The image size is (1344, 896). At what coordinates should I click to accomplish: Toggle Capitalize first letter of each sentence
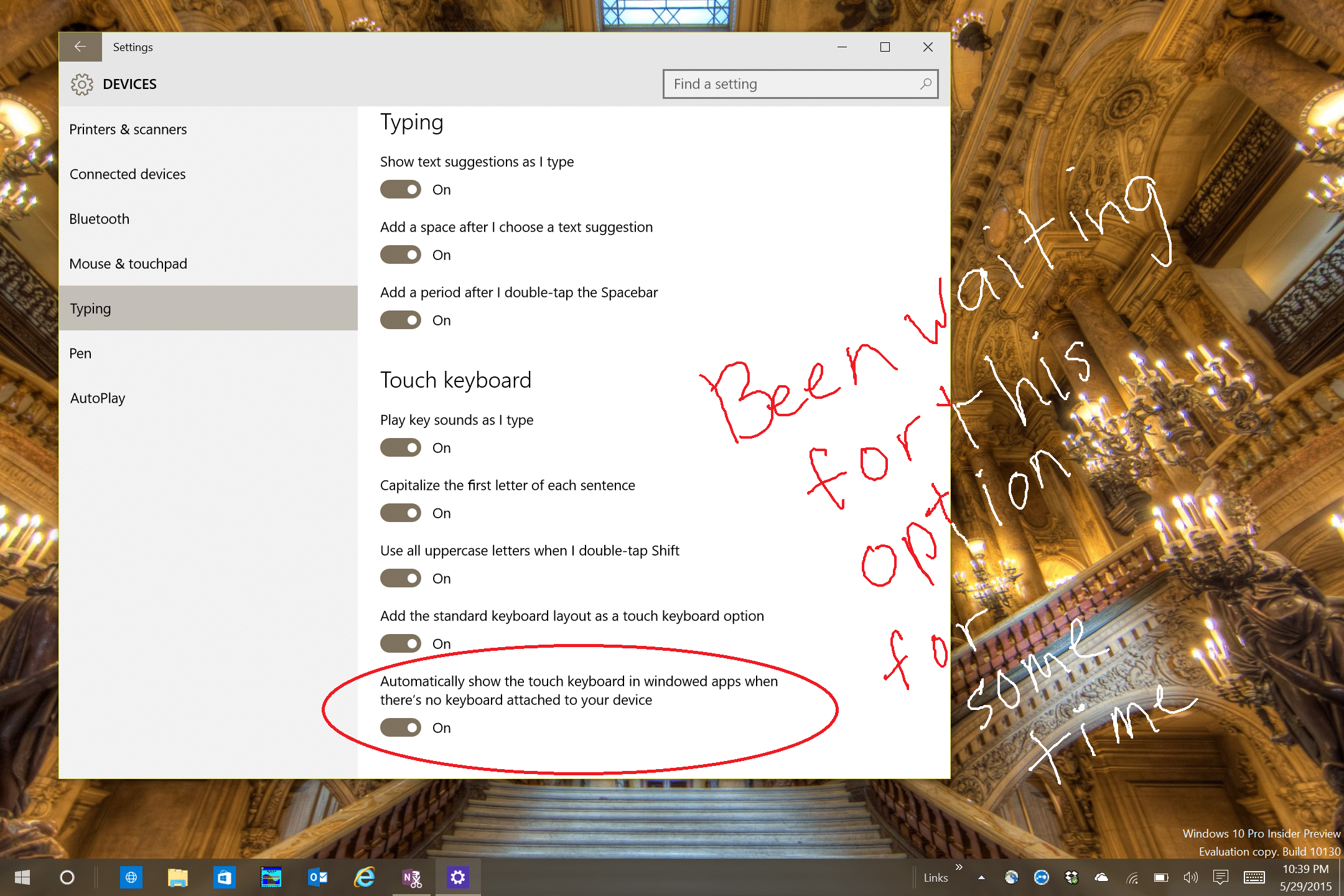[401, 513]
